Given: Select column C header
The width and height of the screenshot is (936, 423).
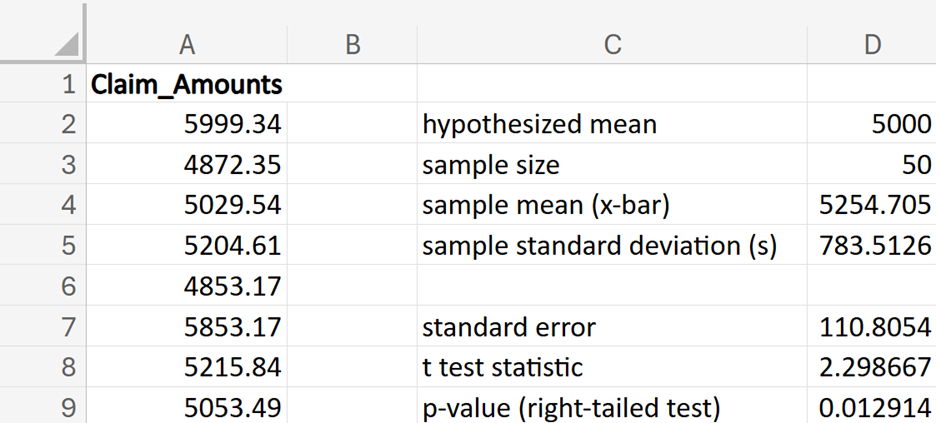Looking at the screenshot, I should tap(612, 44).
